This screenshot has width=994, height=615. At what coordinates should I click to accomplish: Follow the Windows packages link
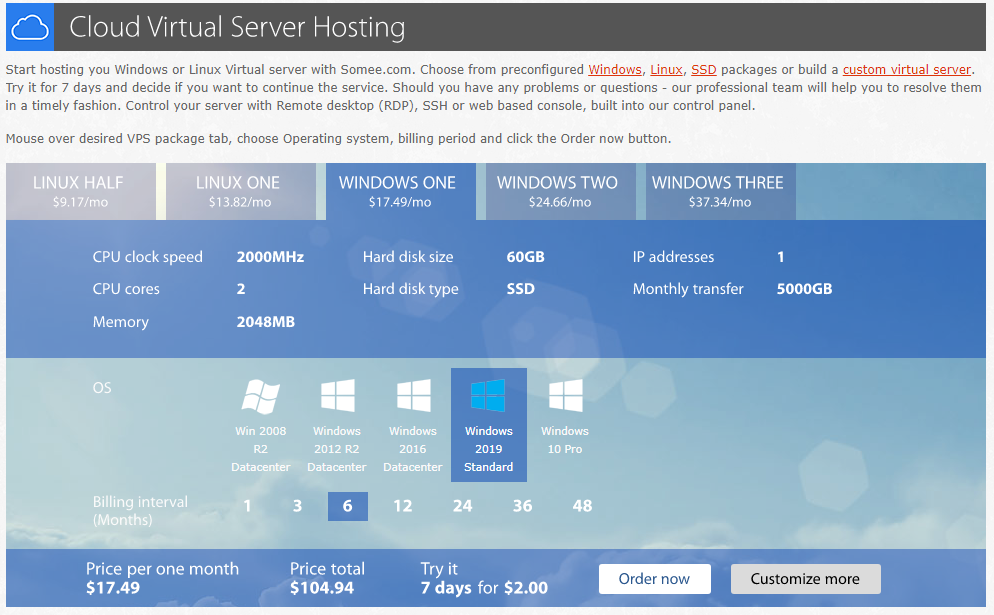(615, 70)
